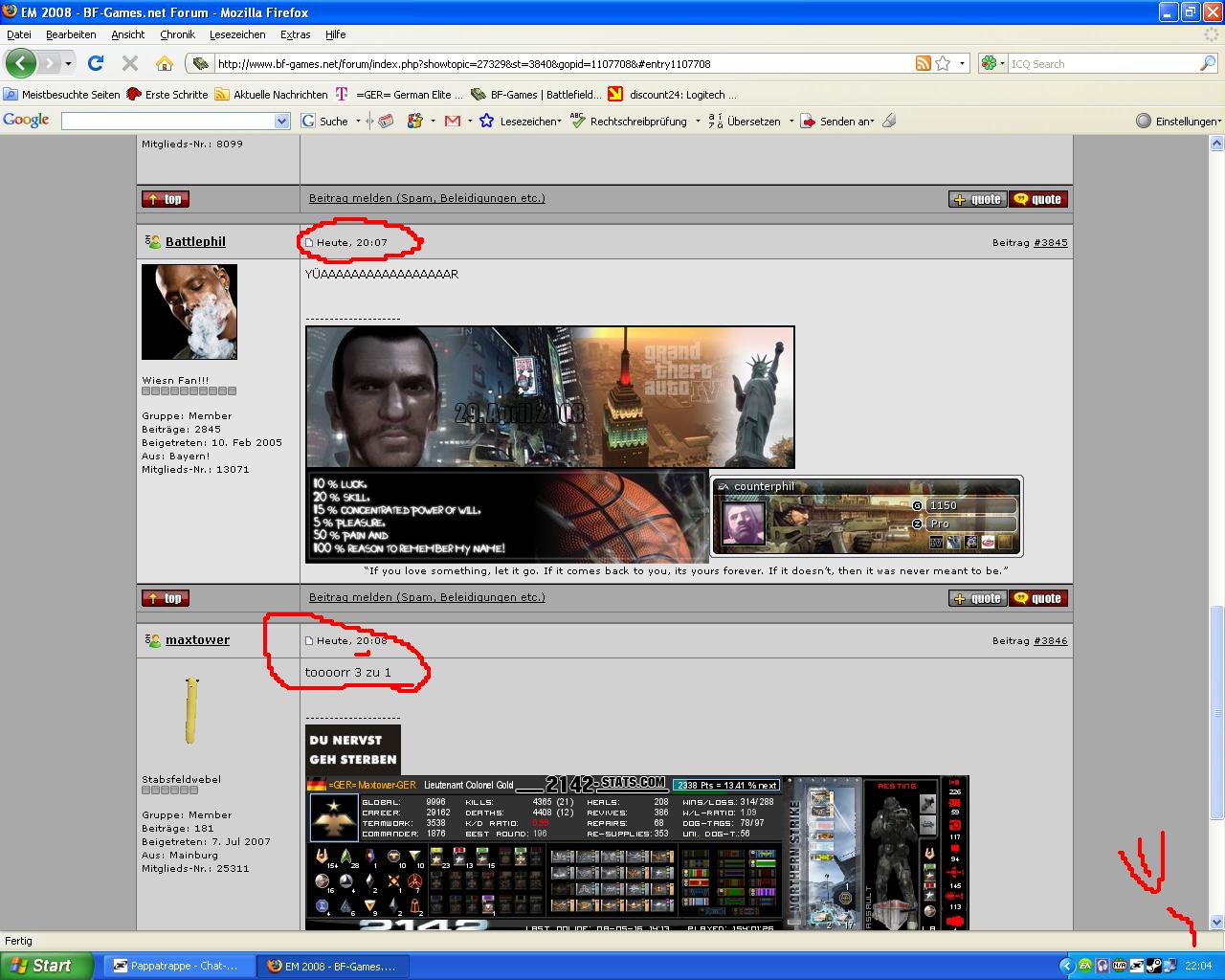Click the Google News toolbar icon

coord(386,121)
